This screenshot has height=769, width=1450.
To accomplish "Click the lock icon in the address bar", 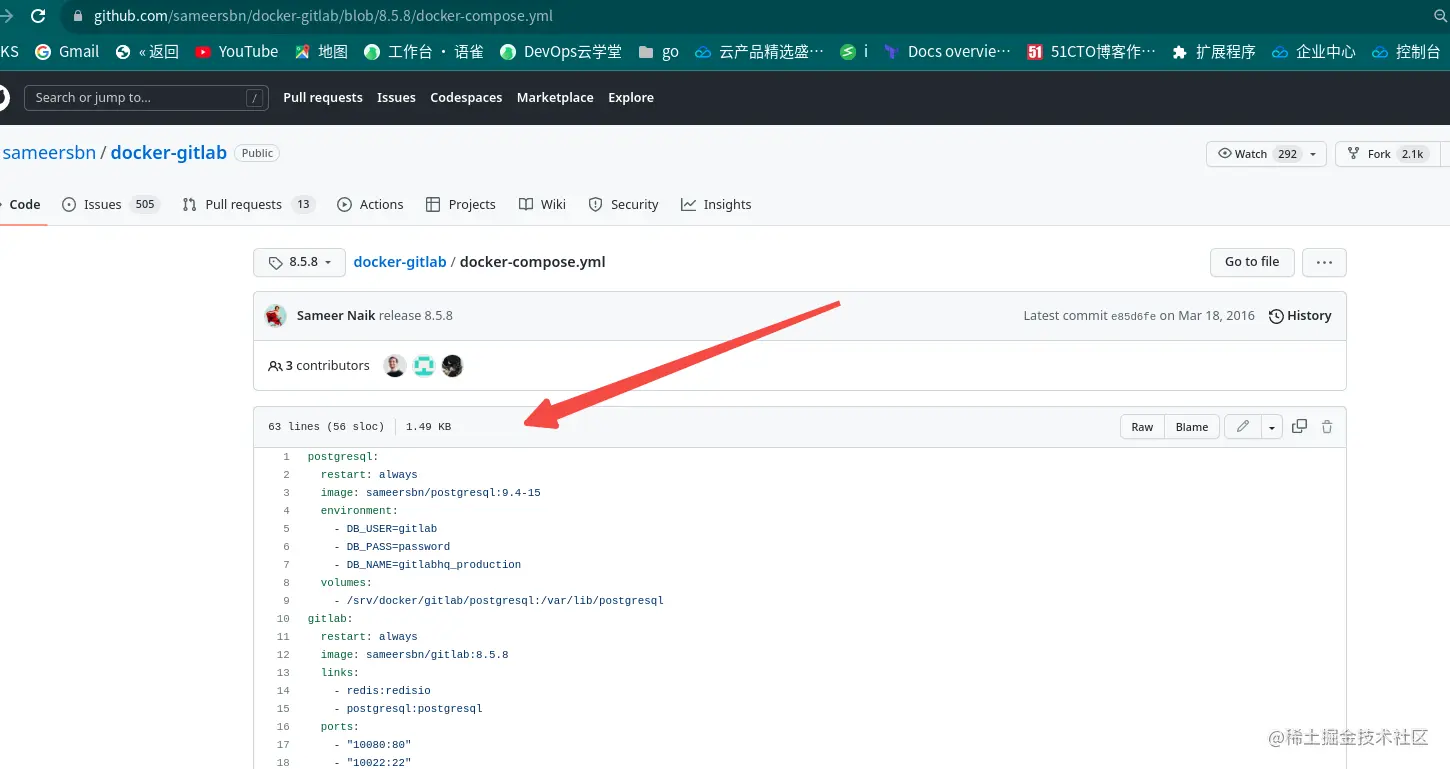I will point(78,16).
